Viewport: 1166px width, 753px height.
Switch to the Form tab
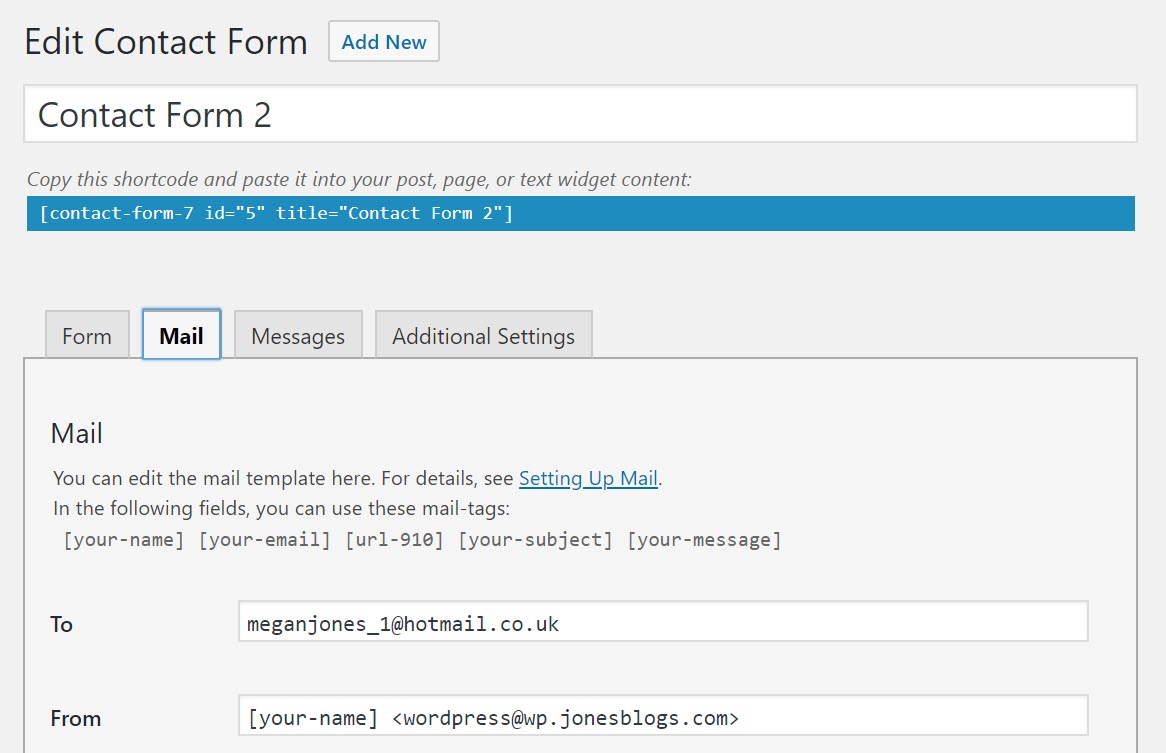coord(87,336)
